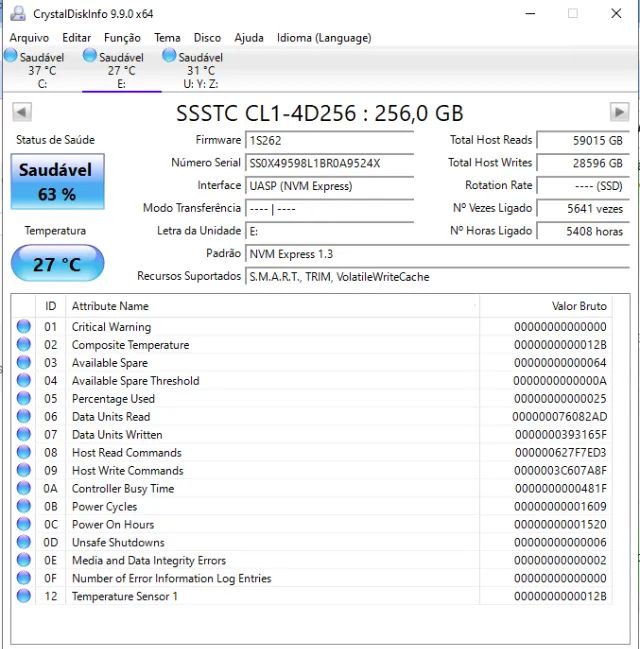Select the C: drive tab at 37 °C

click(42, 70)
